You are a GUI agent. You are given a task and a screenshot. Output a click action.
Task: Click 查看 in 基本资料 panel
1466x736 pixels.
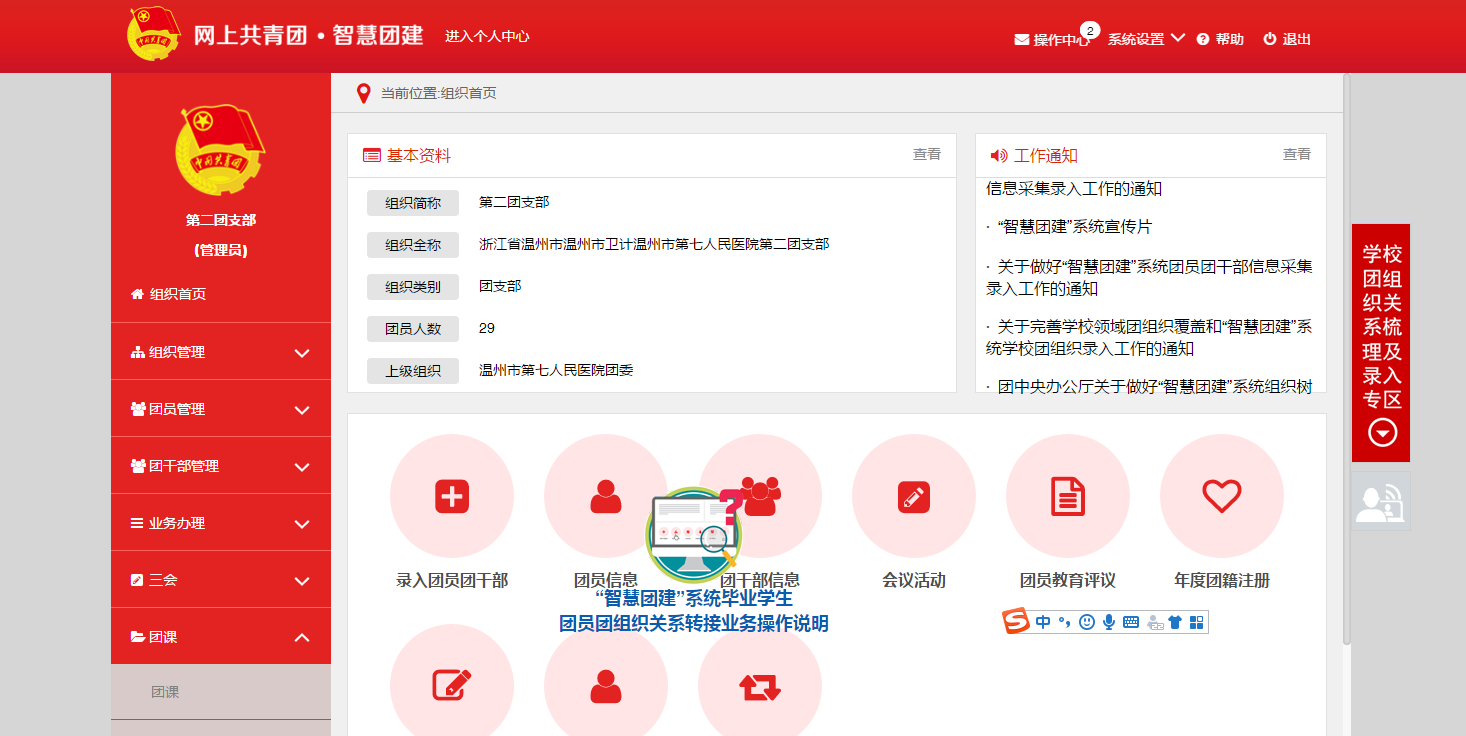tap(926, 154)
